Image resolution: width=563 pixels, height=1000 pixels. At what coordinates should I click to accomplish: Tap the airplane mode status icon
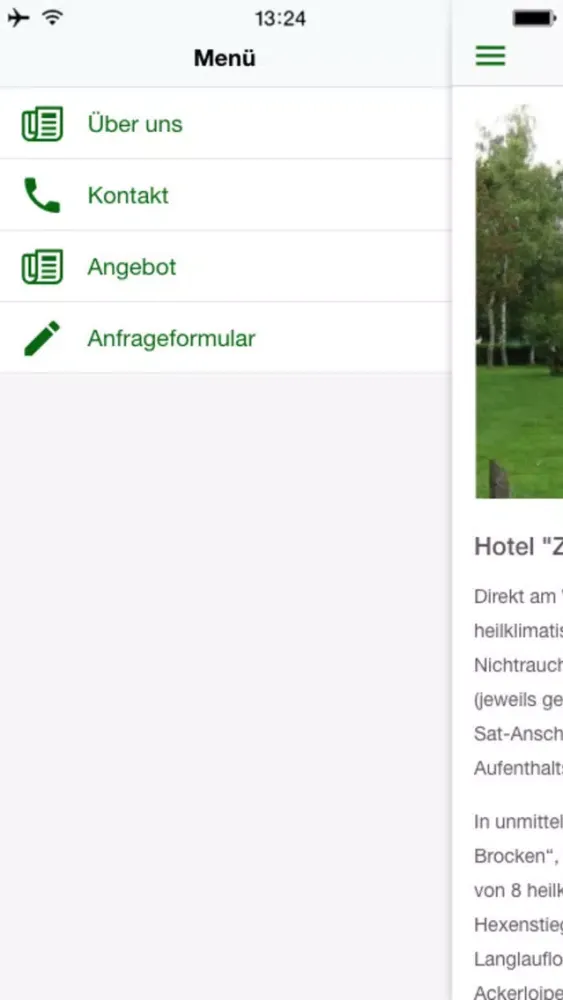(x=18, y=18)
